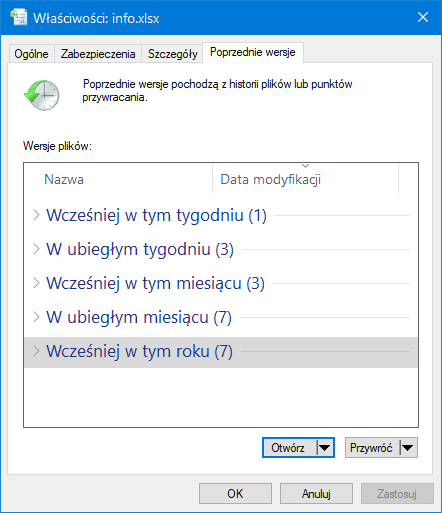Switch to the Szczegóły tab

(172, 54)
